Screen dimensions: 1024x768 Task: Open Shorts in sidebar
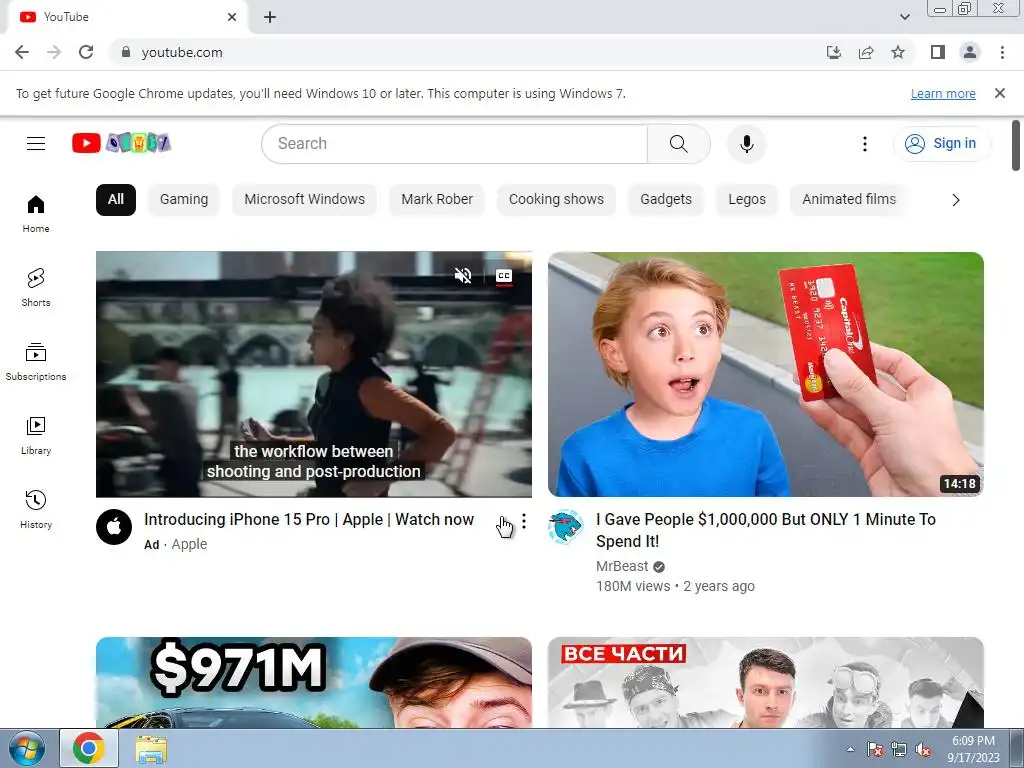[x=36, y=288]
